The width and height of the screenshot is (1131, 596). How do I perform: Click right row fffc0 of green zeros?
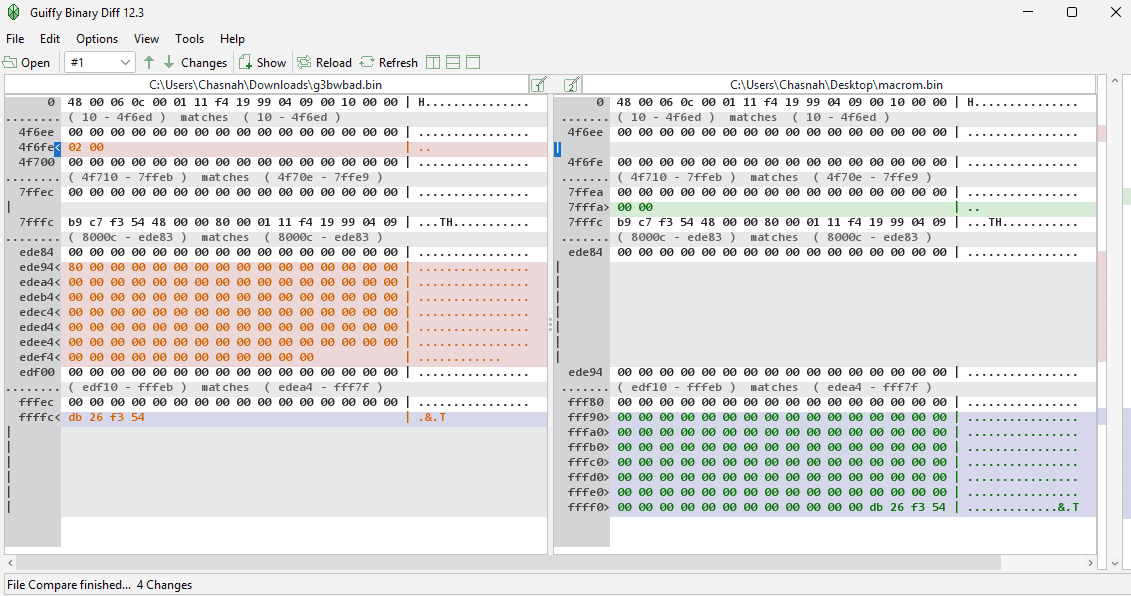[x=853, y=462]
